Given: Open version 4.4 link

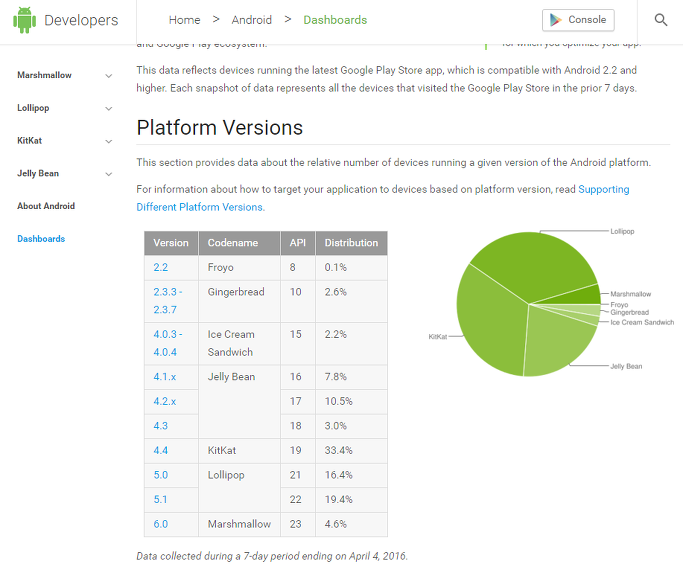Looking at the screenshot, I should coord(160,450).
